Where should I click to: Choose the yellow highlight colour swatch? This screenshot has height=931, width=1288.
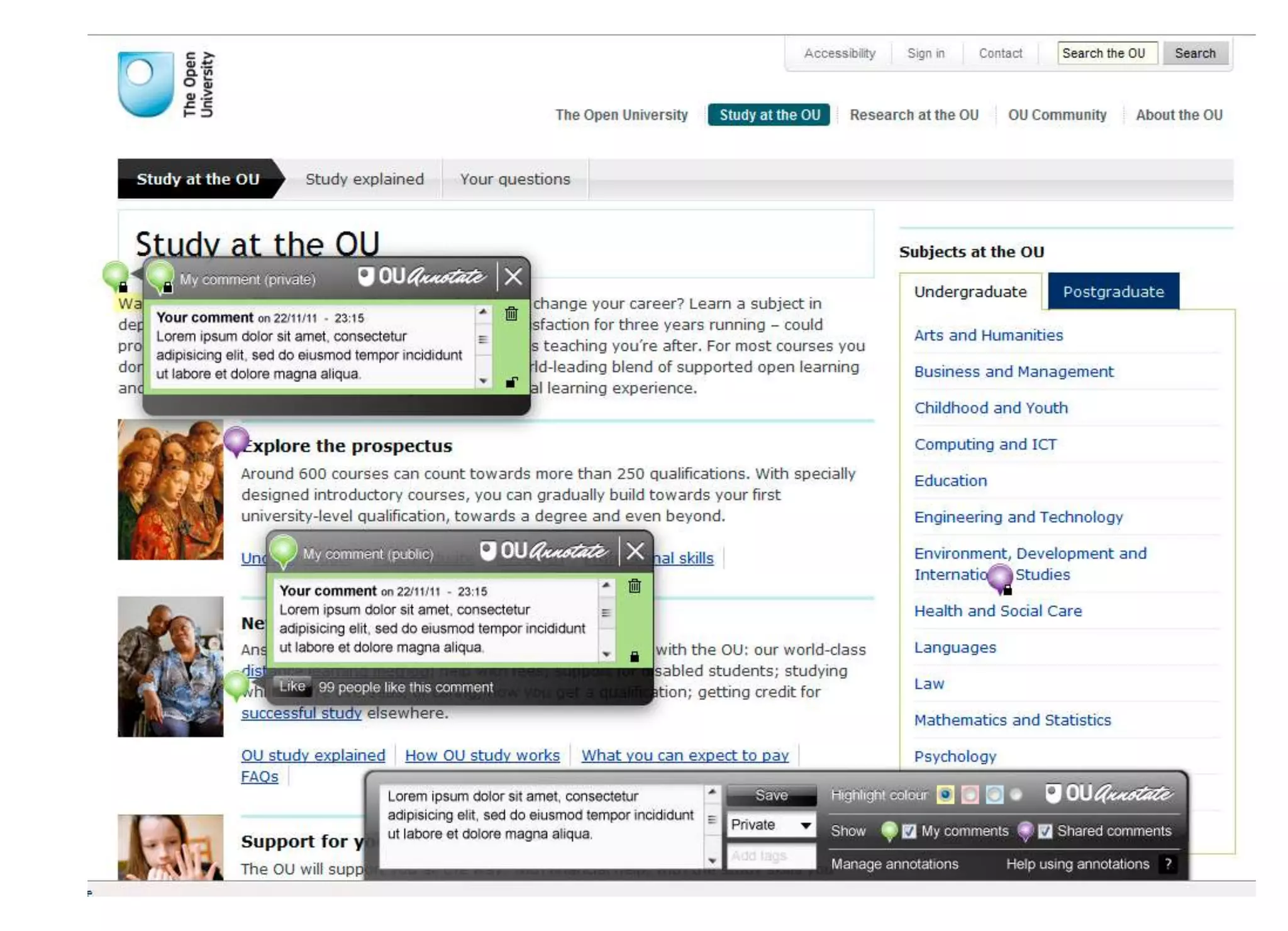pyautogui.click(x=945, y=794)
